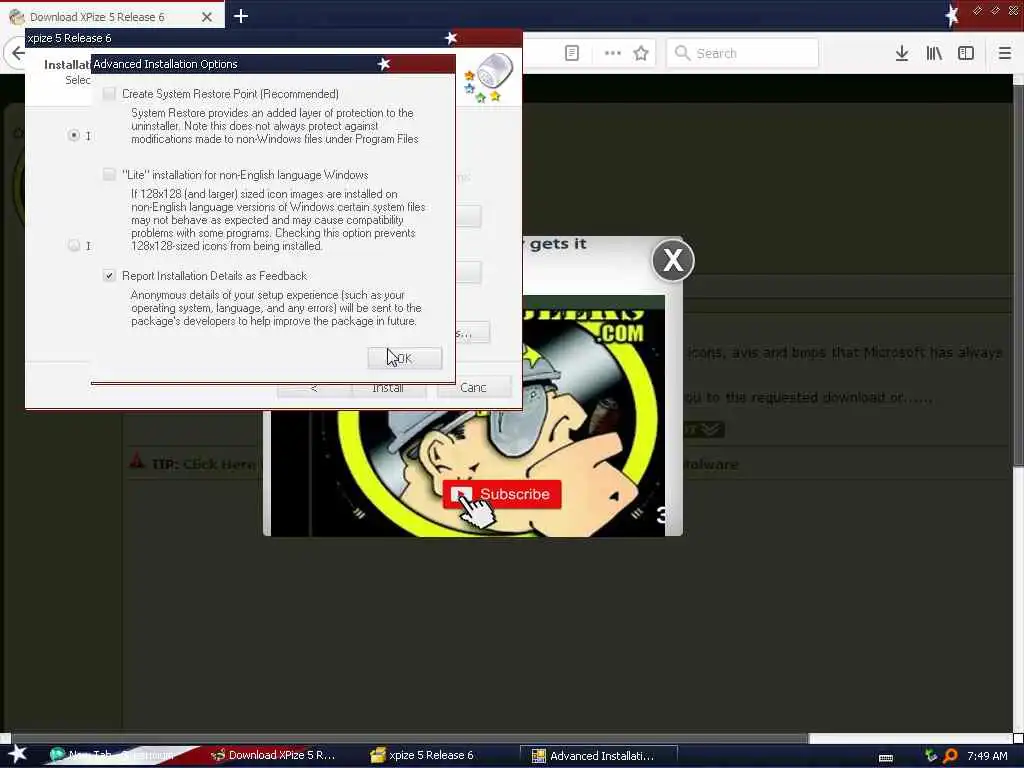Click the Install button in xpize window

tap(389, 388)
